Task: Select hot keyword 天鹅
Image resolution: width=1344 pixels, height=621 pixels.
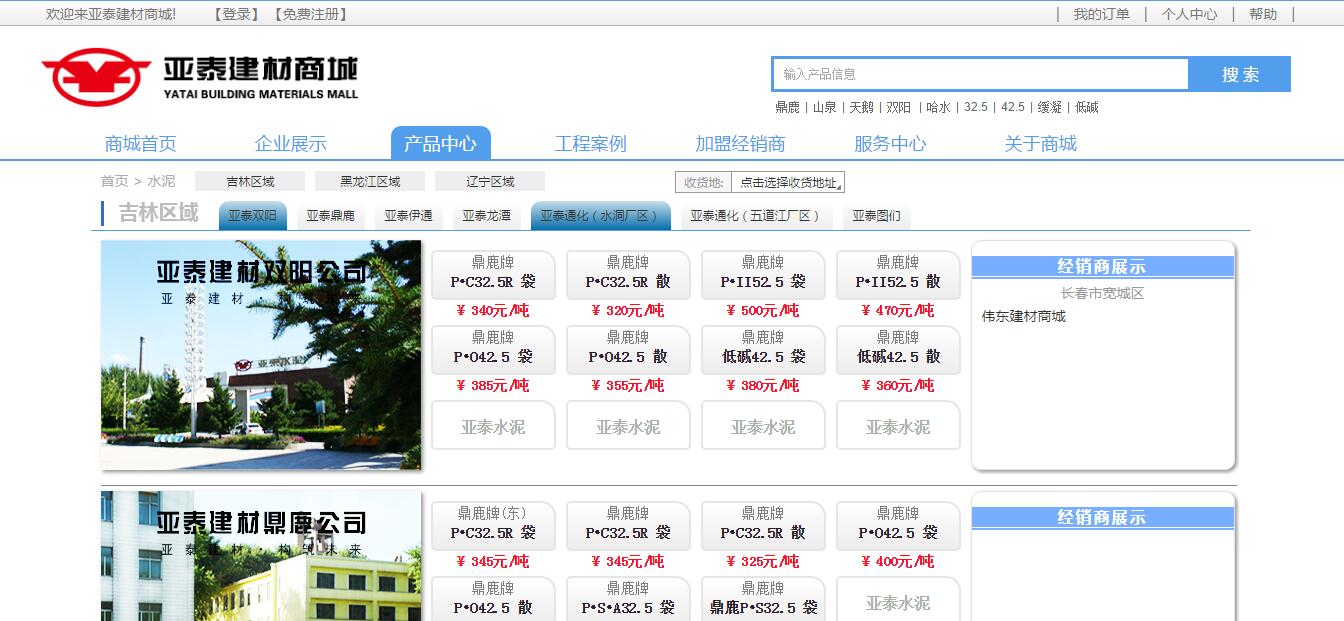Action: (x=861, y=107)
